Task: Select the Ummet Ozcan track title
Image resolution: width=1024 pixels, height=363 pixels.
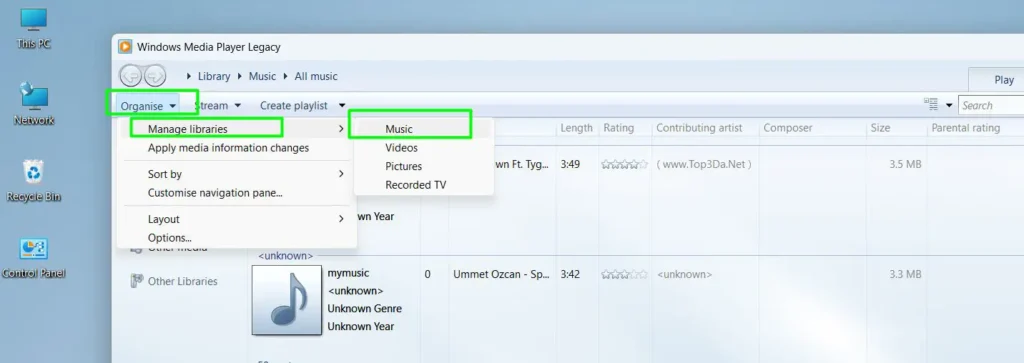Action: [502, 274]
